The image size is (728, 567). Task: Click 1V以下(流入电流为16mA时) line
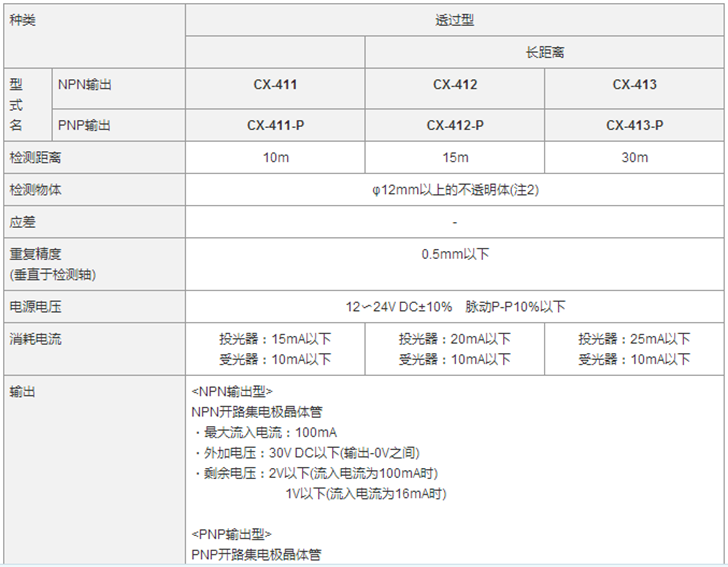[366, 494]
